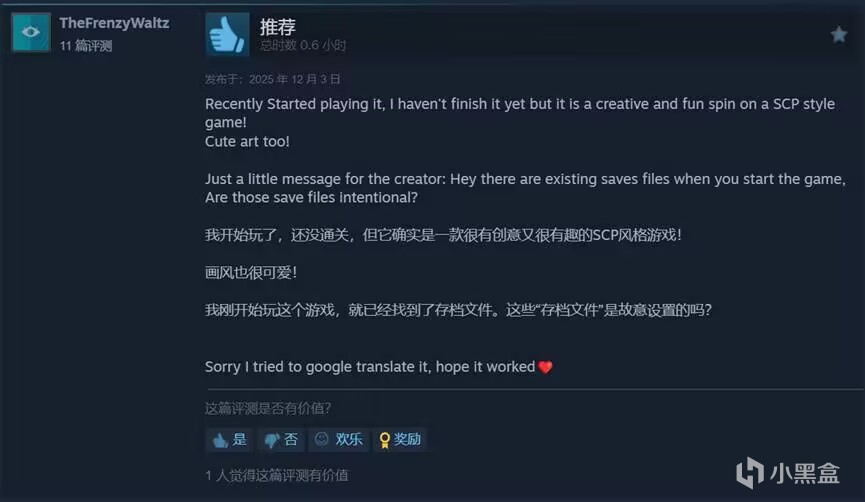
Task: Mark the review as 欢乐 funny
Action: [338, 440]
